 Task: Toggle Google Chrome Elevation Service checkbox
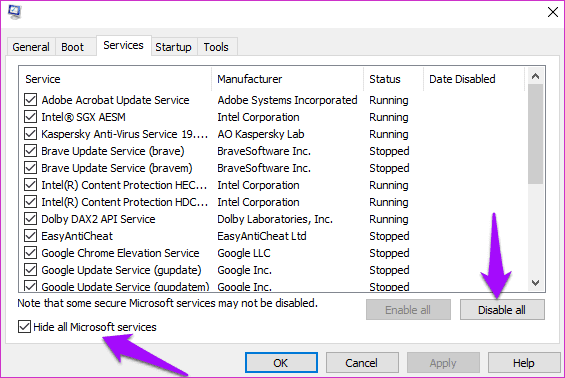31,253
